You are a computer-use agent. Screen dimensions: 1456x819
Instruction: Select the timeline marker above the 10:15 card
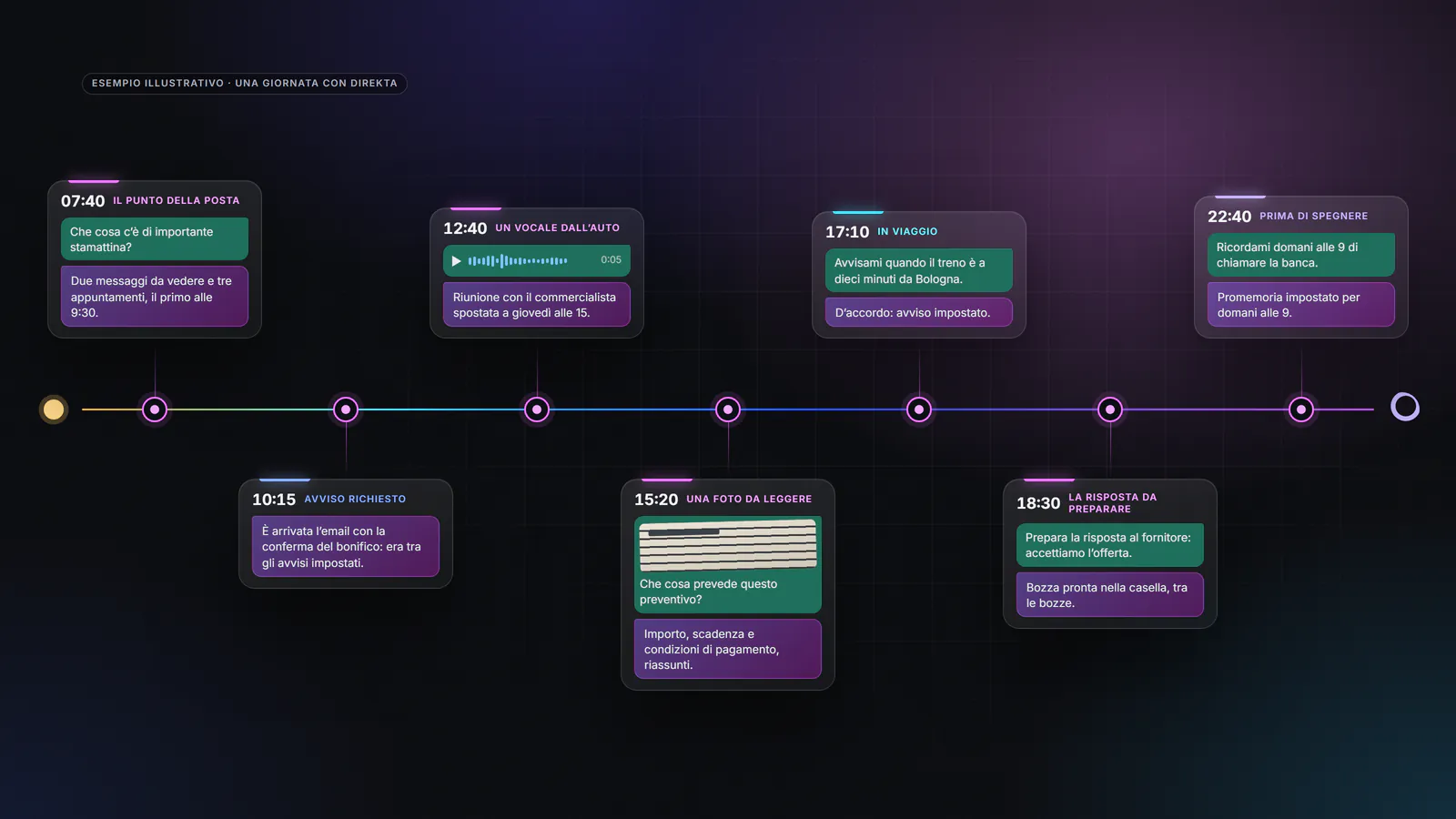point(346,409)
